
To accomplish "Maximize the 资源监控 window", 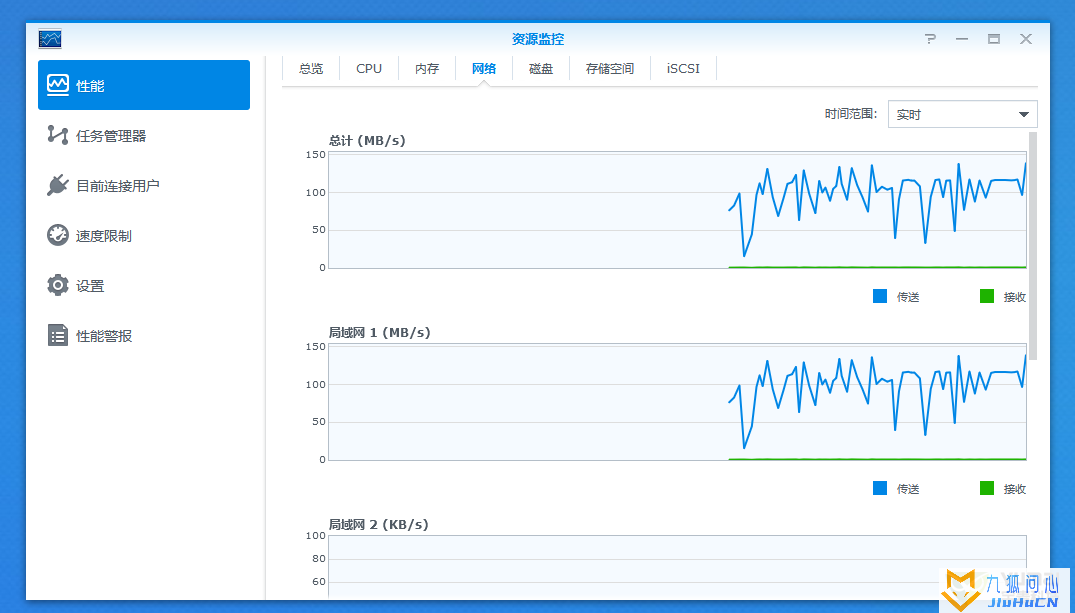I will click(993, 39).
